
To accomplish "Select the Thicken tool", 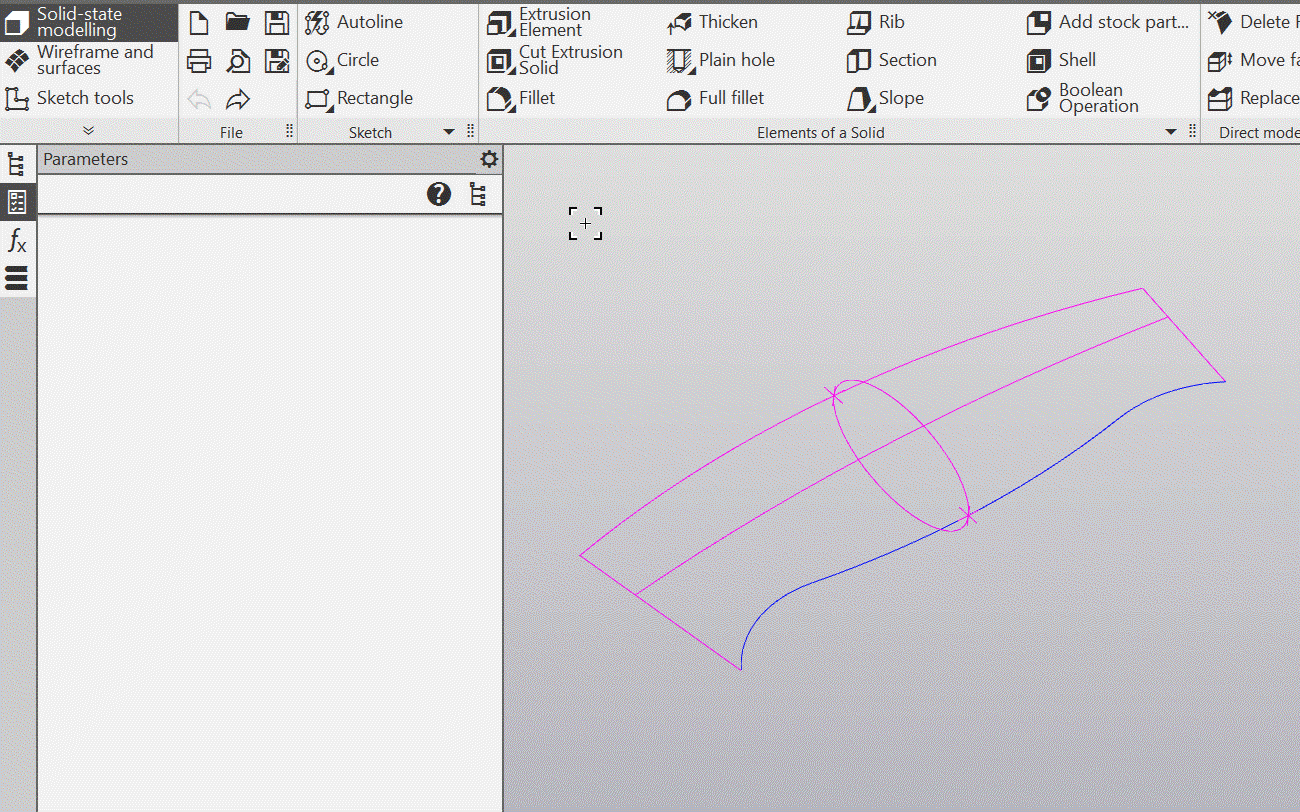I will tap(714, 22).
